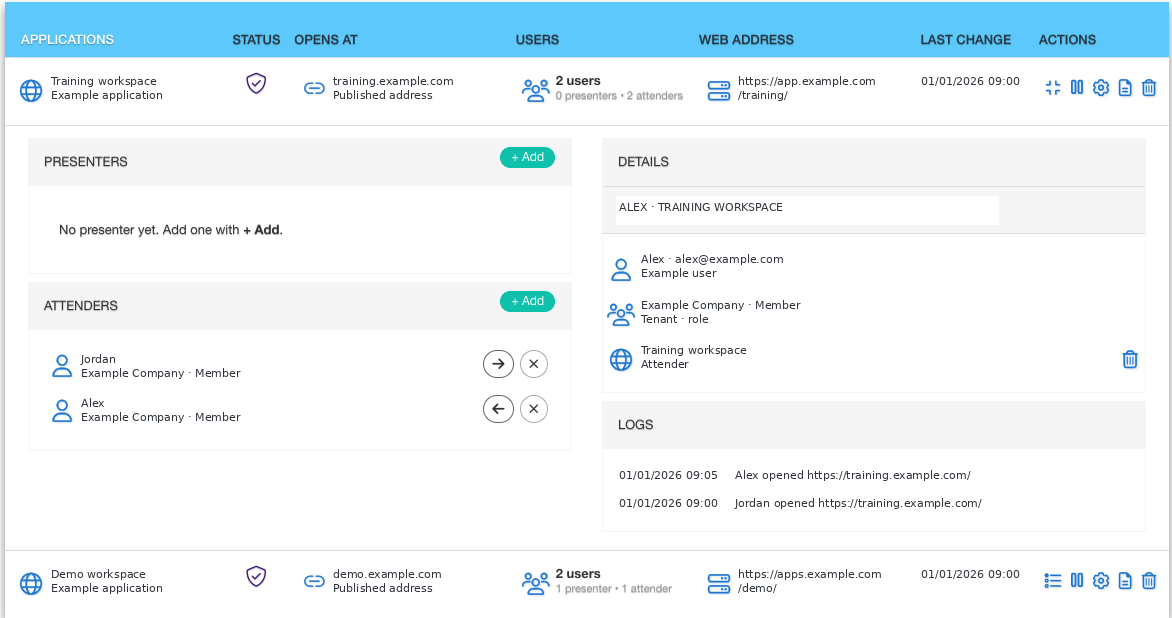The width and height of the screenshot is (1172, 618).
Task: Click the globe icon in Details panel
Action: point(621,359)
